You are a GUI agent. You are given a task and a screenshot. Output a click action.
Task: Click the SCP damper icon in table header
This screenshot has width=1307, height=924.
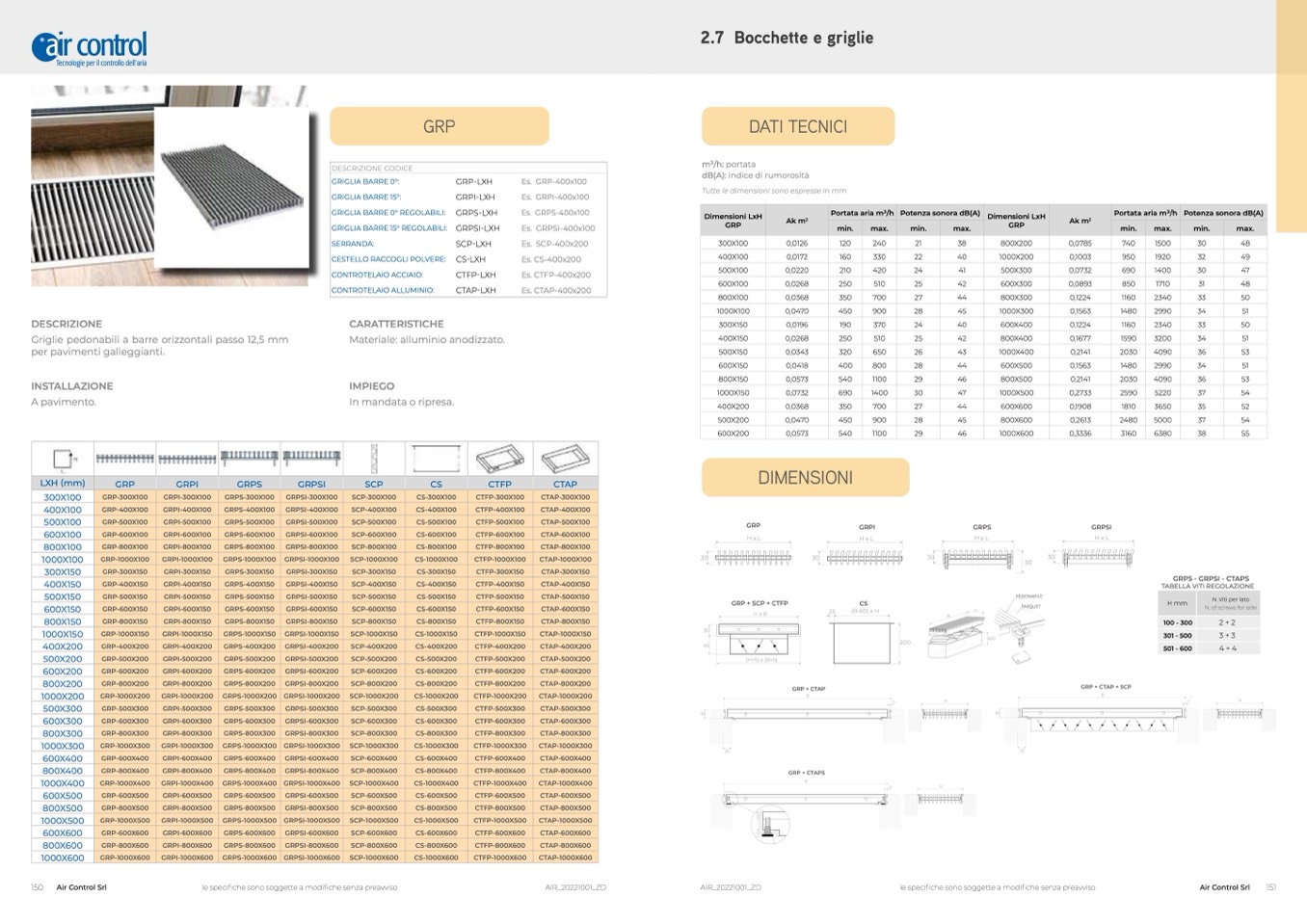[x=374, y=459]
